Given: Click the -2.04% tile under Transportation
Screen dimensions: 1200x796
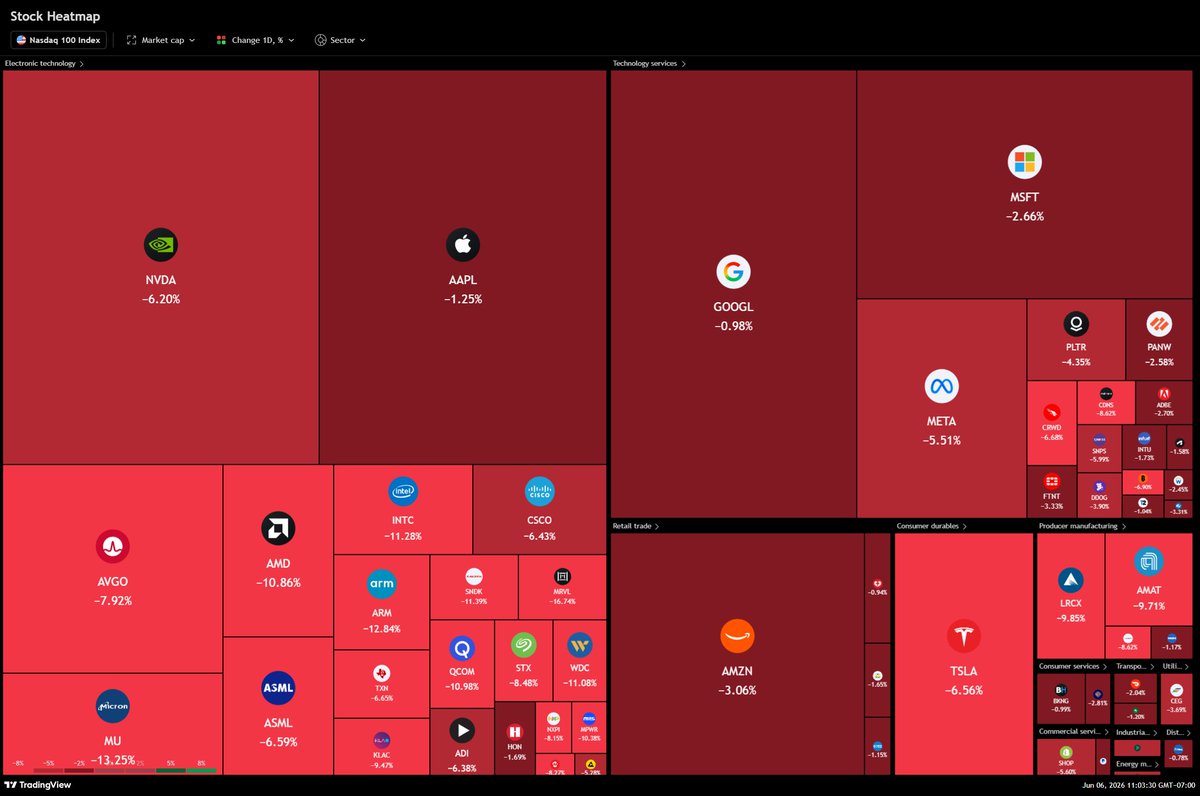Looking at the screenshot, I should [x=1136, y=686].
